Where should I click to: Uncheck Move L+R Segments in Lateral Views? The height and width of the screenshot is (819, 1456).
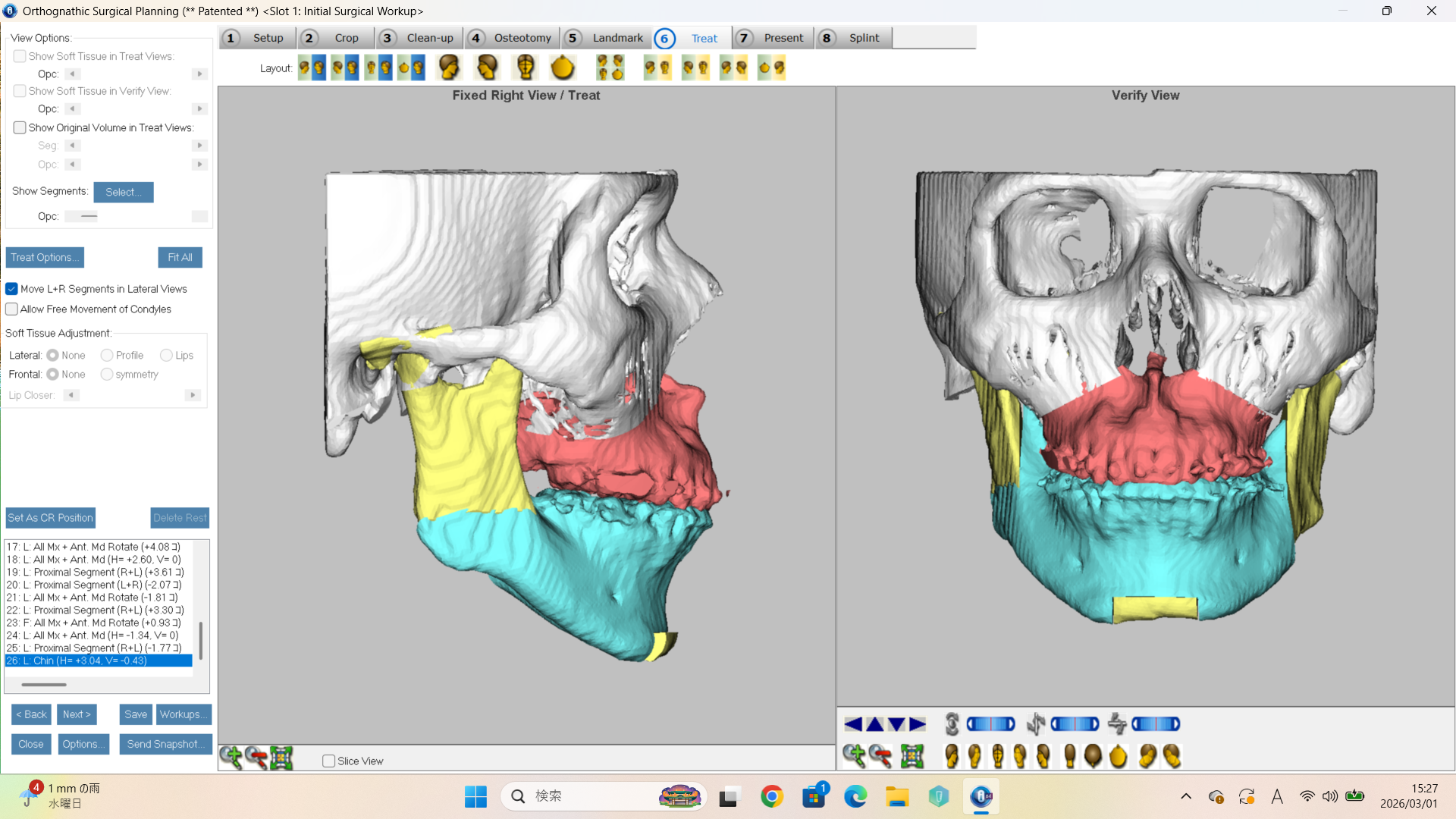point(12,289)
